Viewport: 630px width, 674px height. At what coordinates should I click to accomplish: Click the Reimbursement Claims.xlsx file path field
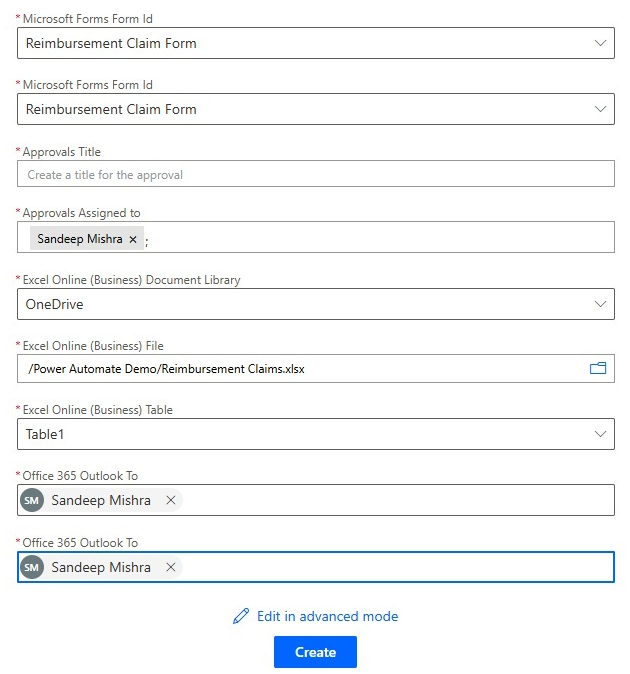point(300,368)
